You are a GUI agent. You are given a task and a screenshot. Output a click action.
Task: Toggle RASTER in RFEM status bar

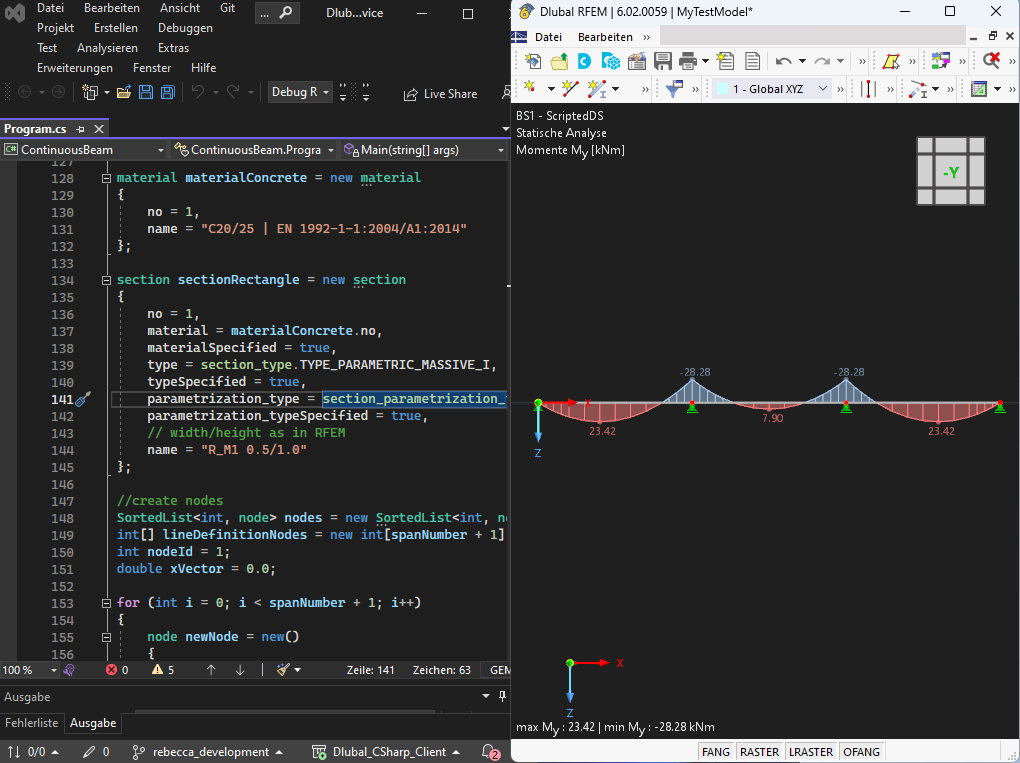click(x=759, y=751)
